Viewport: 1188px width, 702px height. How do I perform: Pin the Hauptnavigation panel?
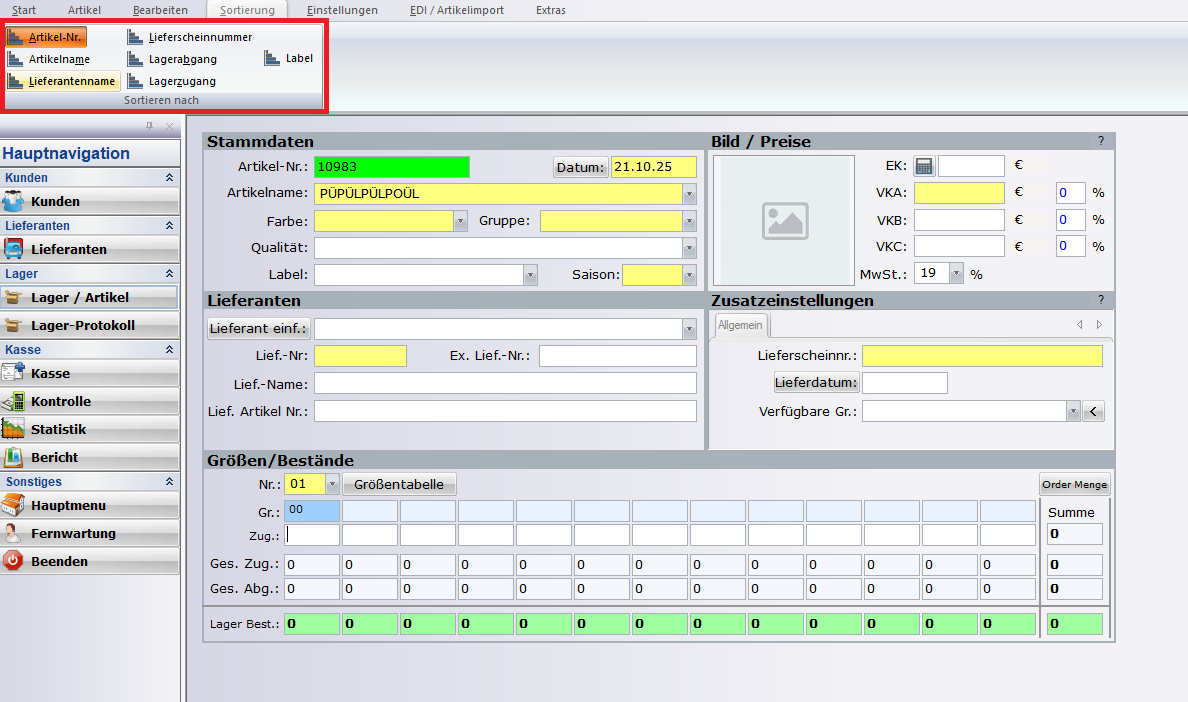pos(149,126)
